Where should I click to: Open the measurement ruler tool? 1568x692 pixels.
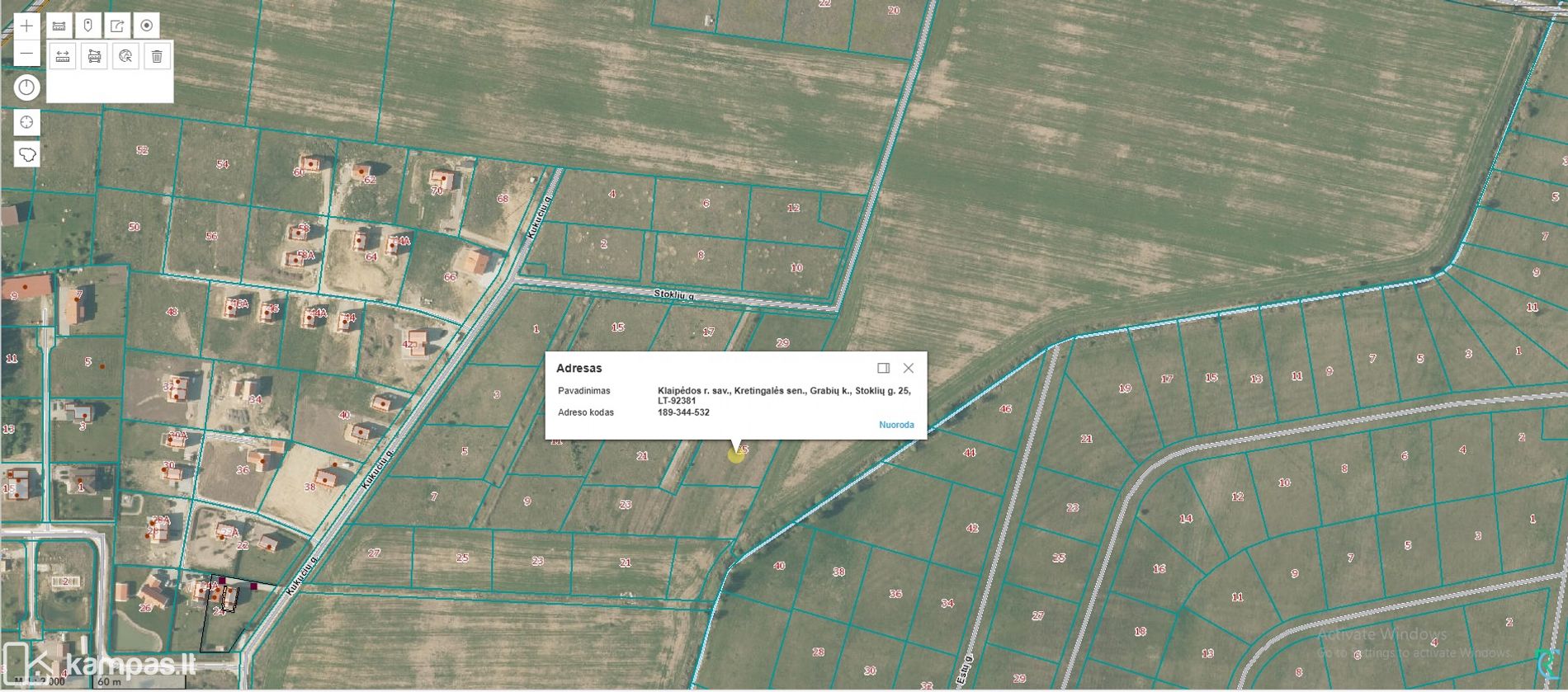59,26
